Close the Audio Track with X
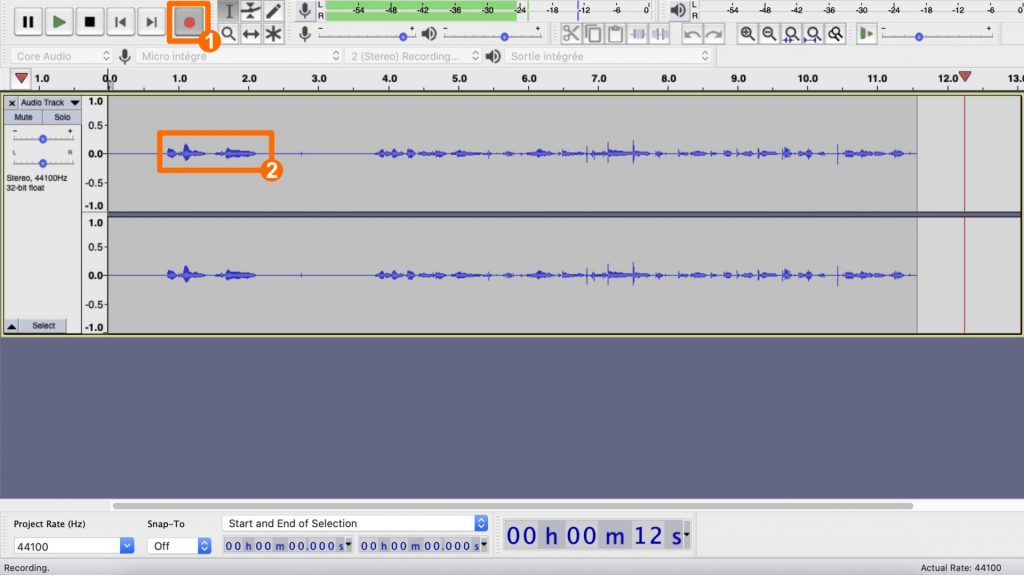This screenshot has height=575, width=1024. pyautogui.click(x=12, y=102)
